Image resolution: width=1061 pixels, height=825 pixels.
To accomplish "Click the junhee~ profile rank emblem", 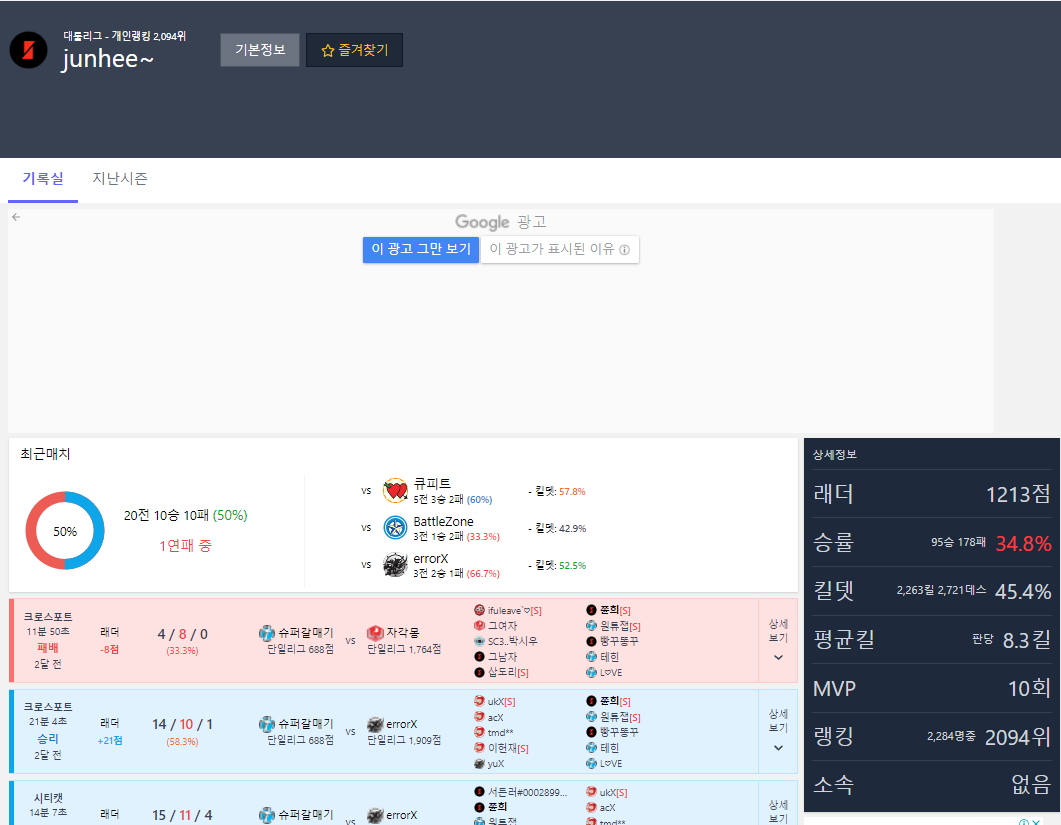I will point(28,50).
